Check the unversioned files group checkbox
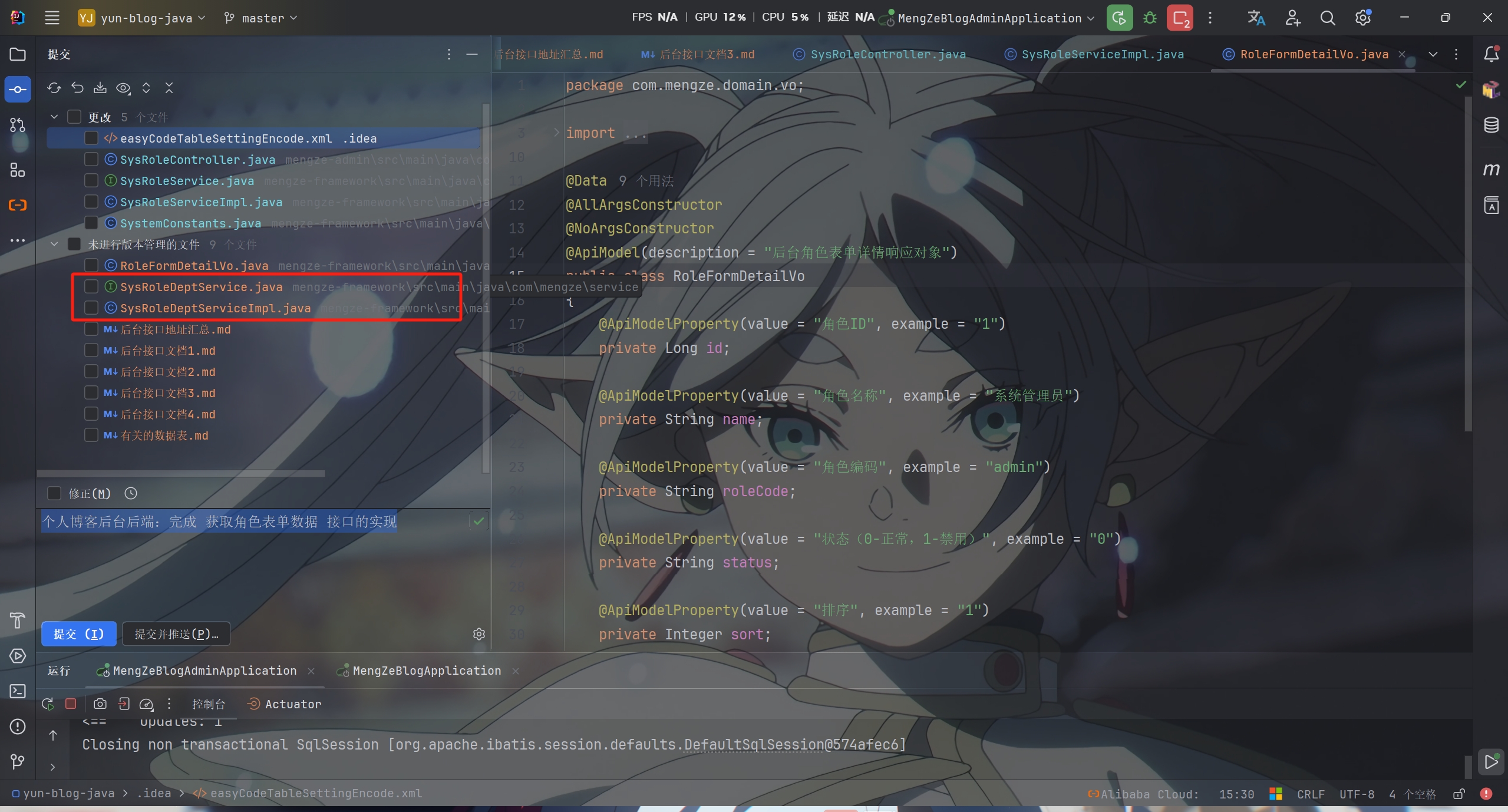The width and height of the screenshot is (1508, 812). pos(74,244)
